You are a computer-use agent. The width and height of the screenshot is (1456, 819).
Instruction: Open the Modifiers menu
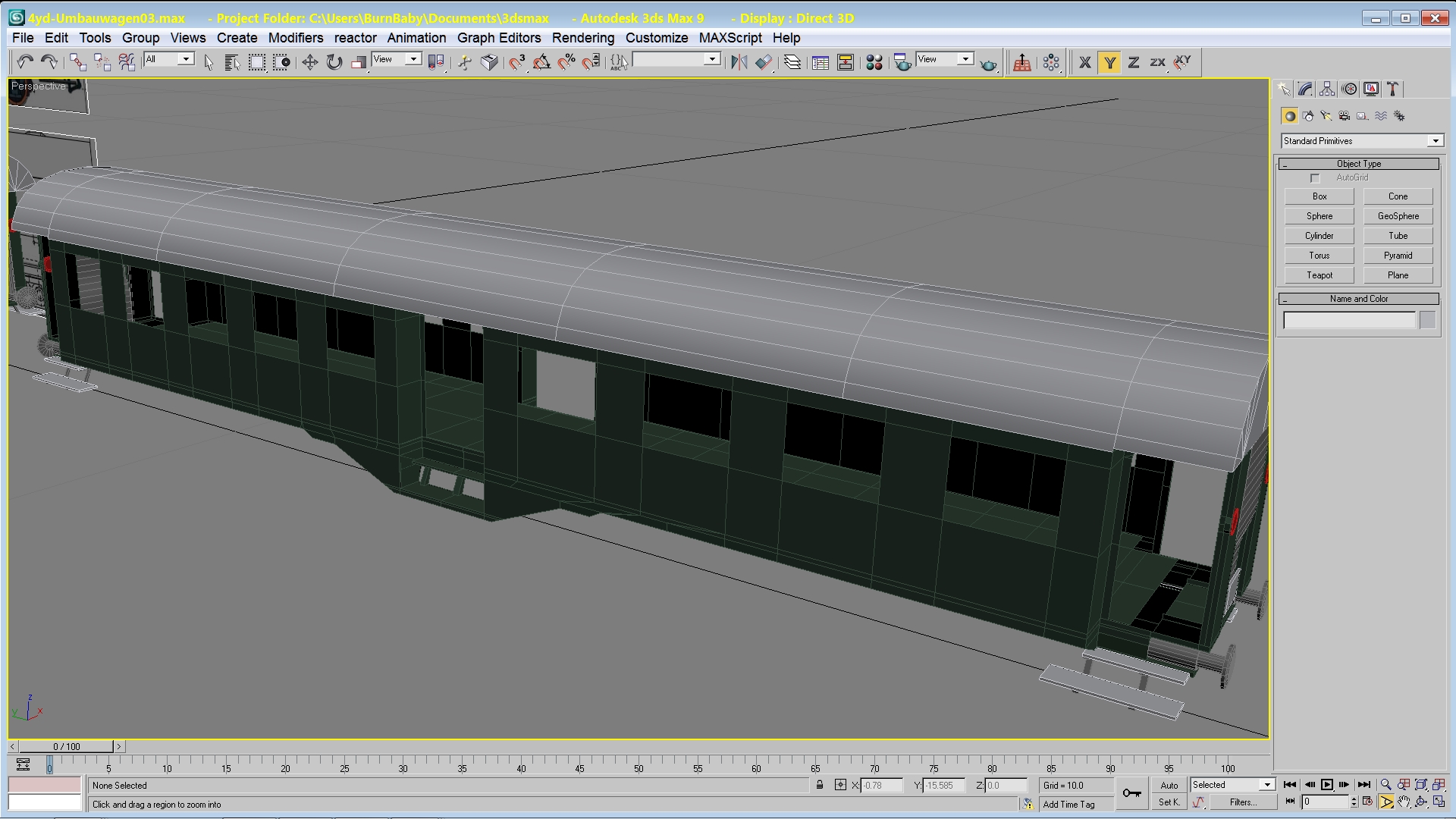pyautogui.click(x=295, y=38)
